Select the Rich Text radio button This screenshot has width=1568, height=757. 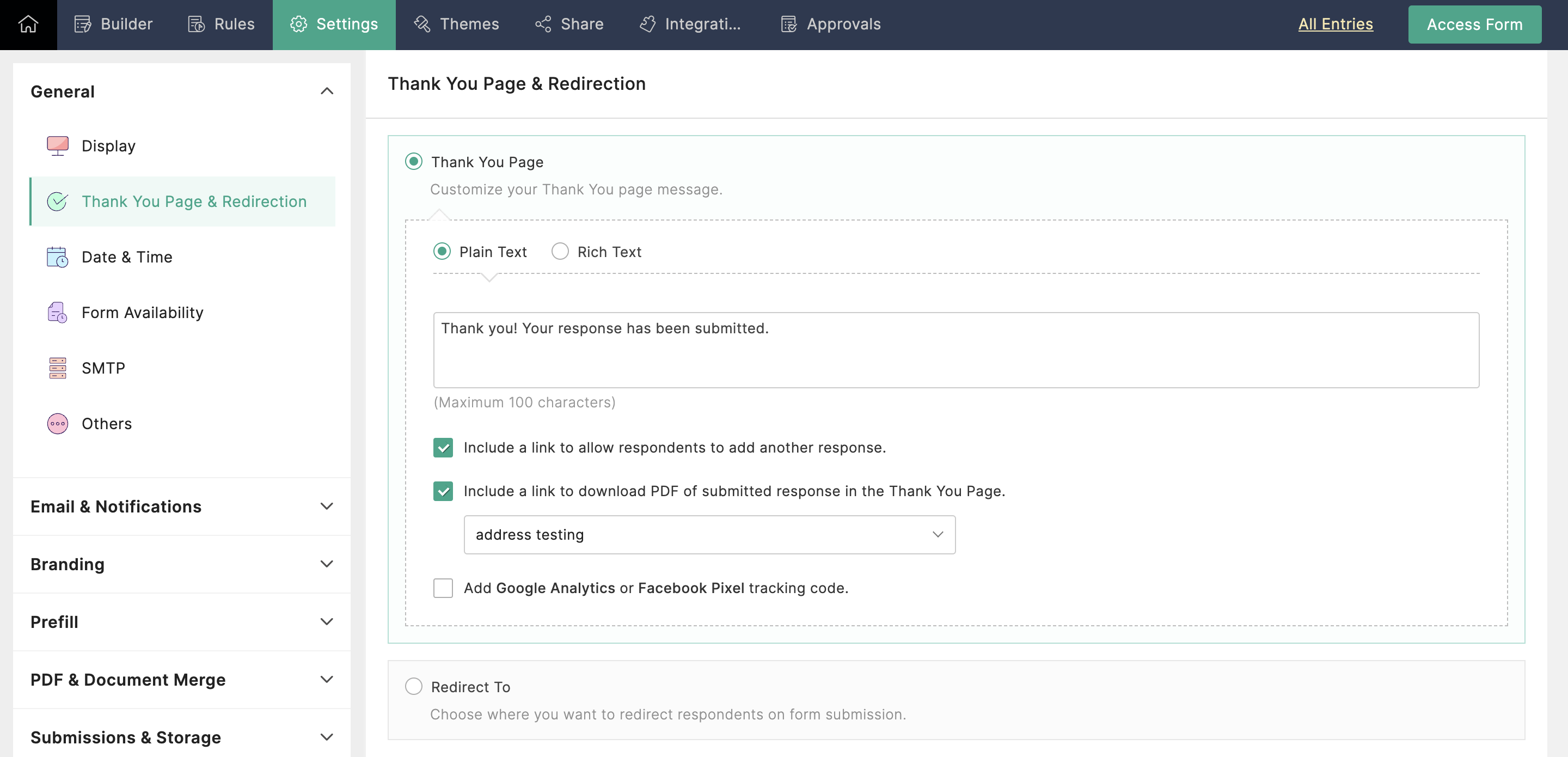click(559, 252)
